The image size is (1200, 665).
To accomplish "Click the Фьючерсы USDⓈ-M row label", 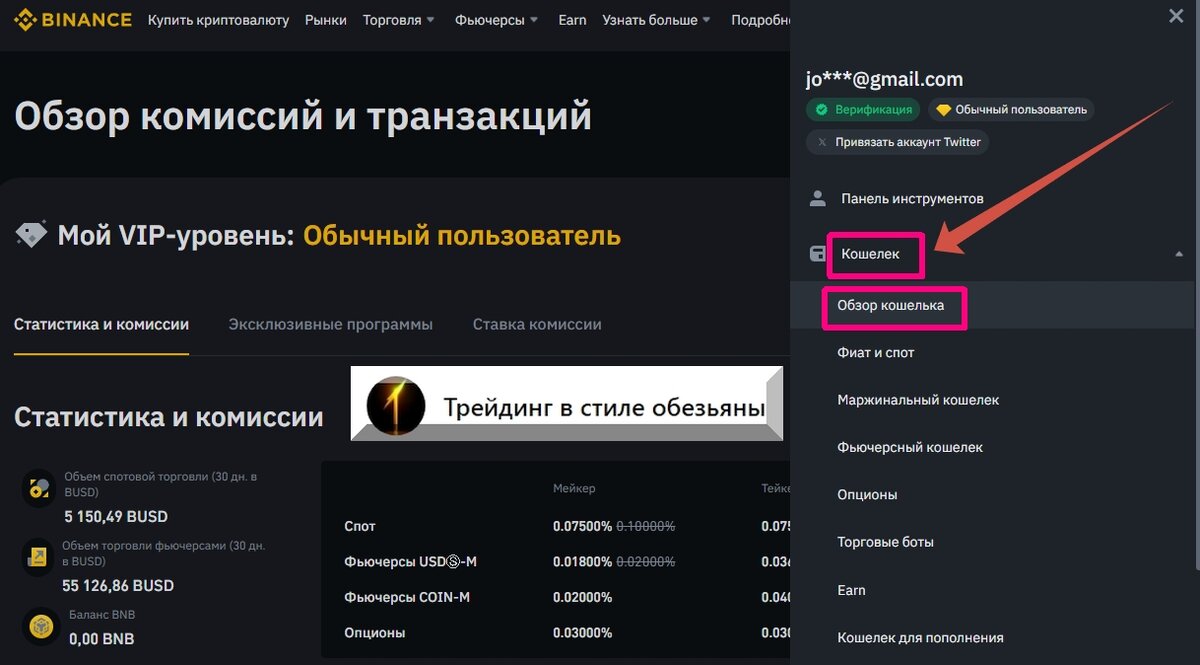I will [410, 562].
